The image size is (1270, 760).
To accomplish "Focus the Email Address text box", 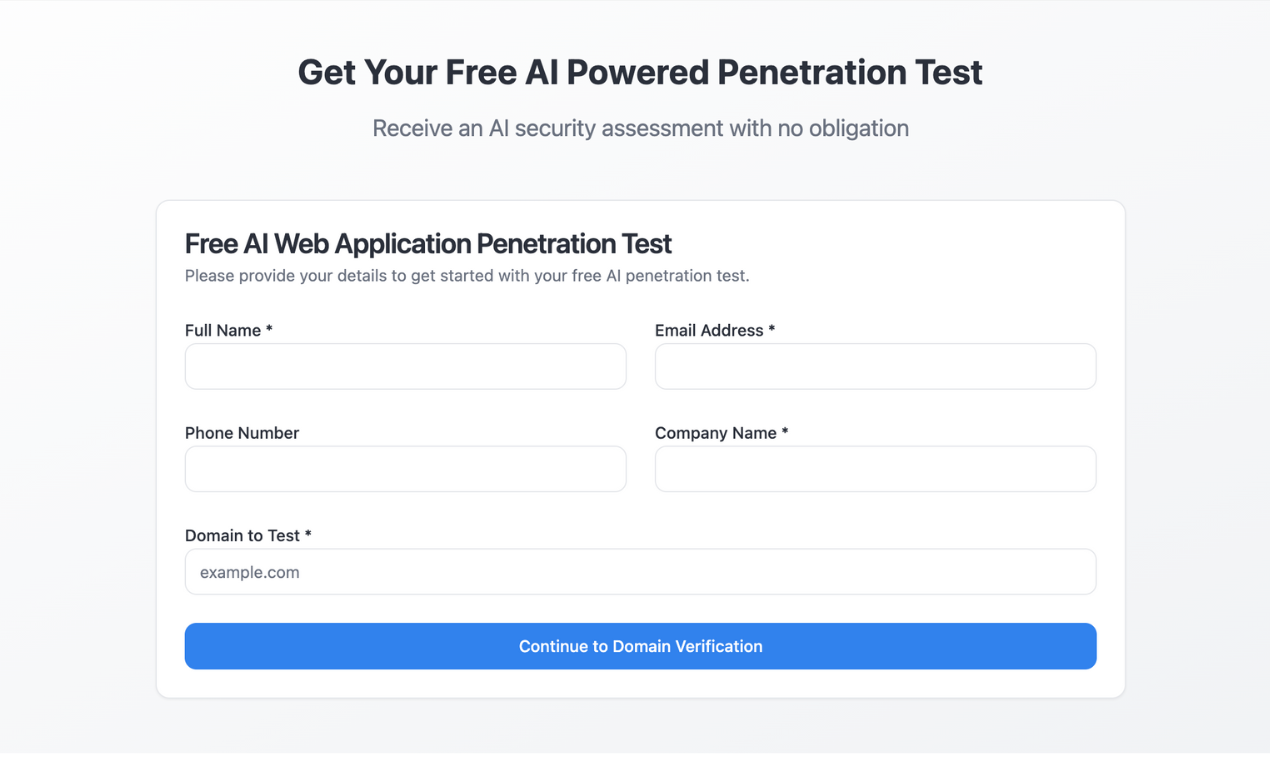I will pos(875,367).
